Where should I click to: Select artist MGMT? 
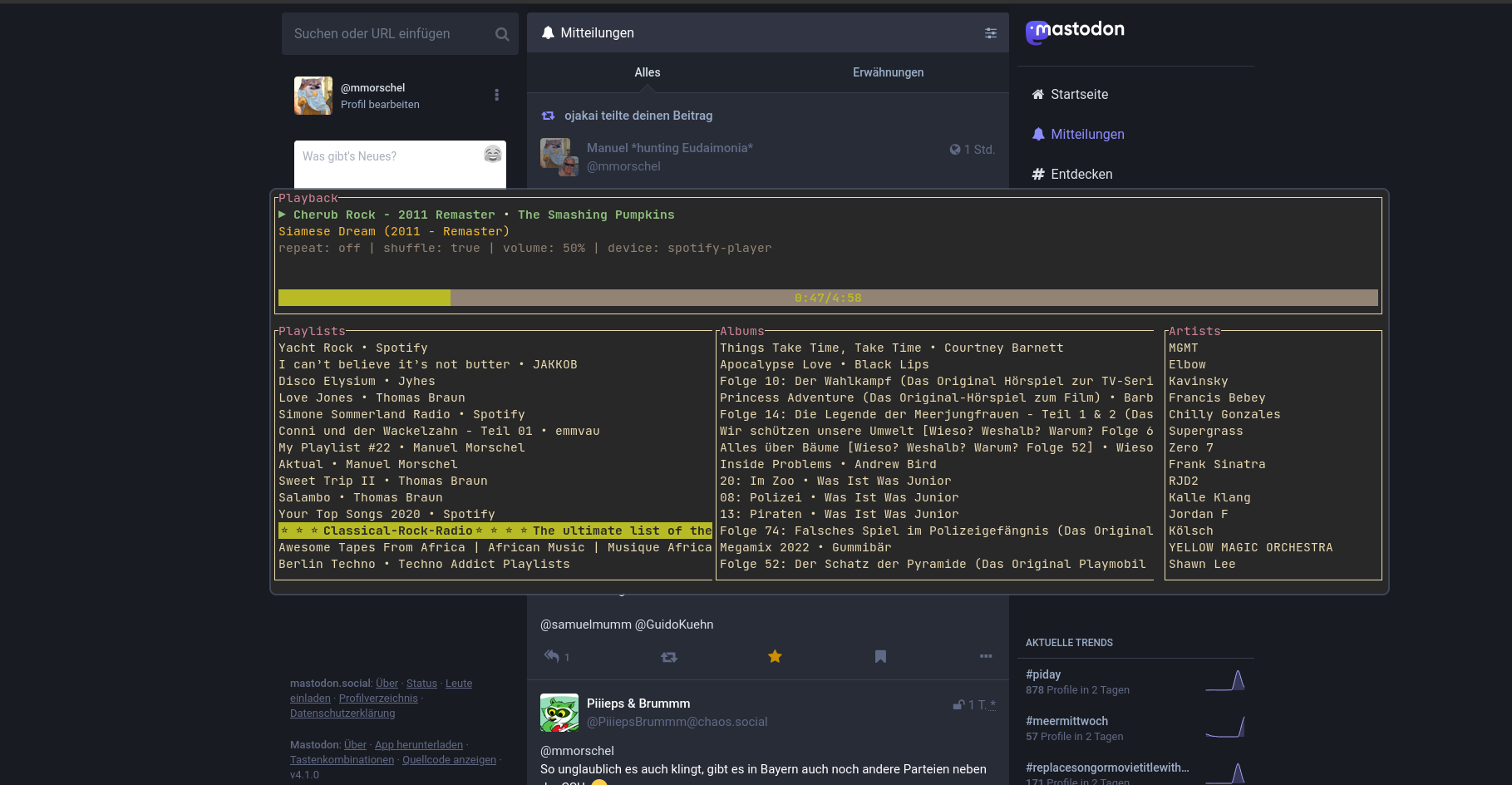point(1184,348)
